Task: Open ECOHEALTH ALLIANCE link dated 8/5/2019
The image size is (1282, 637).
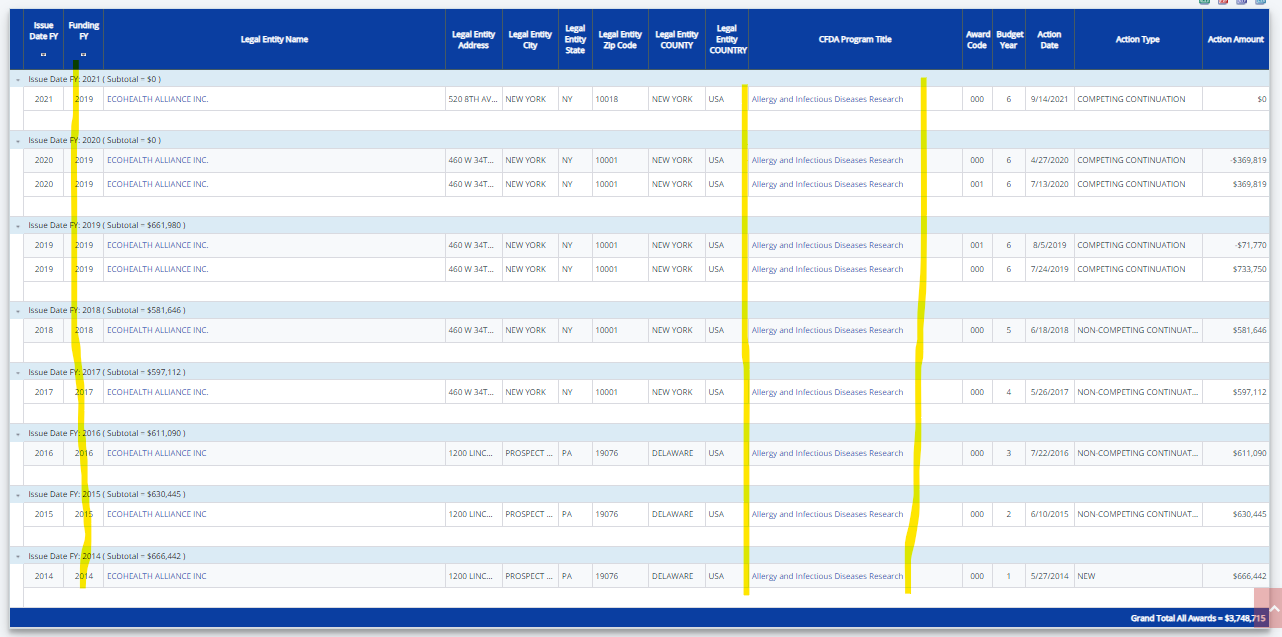Action: [158, 245]
